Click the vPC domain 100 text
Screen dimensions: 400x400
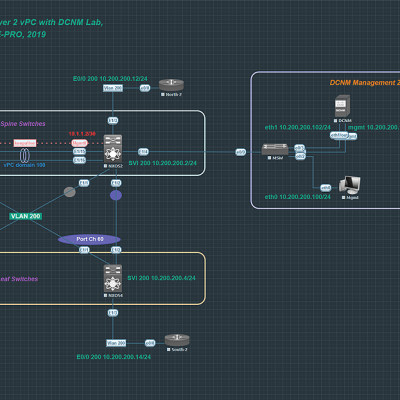tap(24, 165)
